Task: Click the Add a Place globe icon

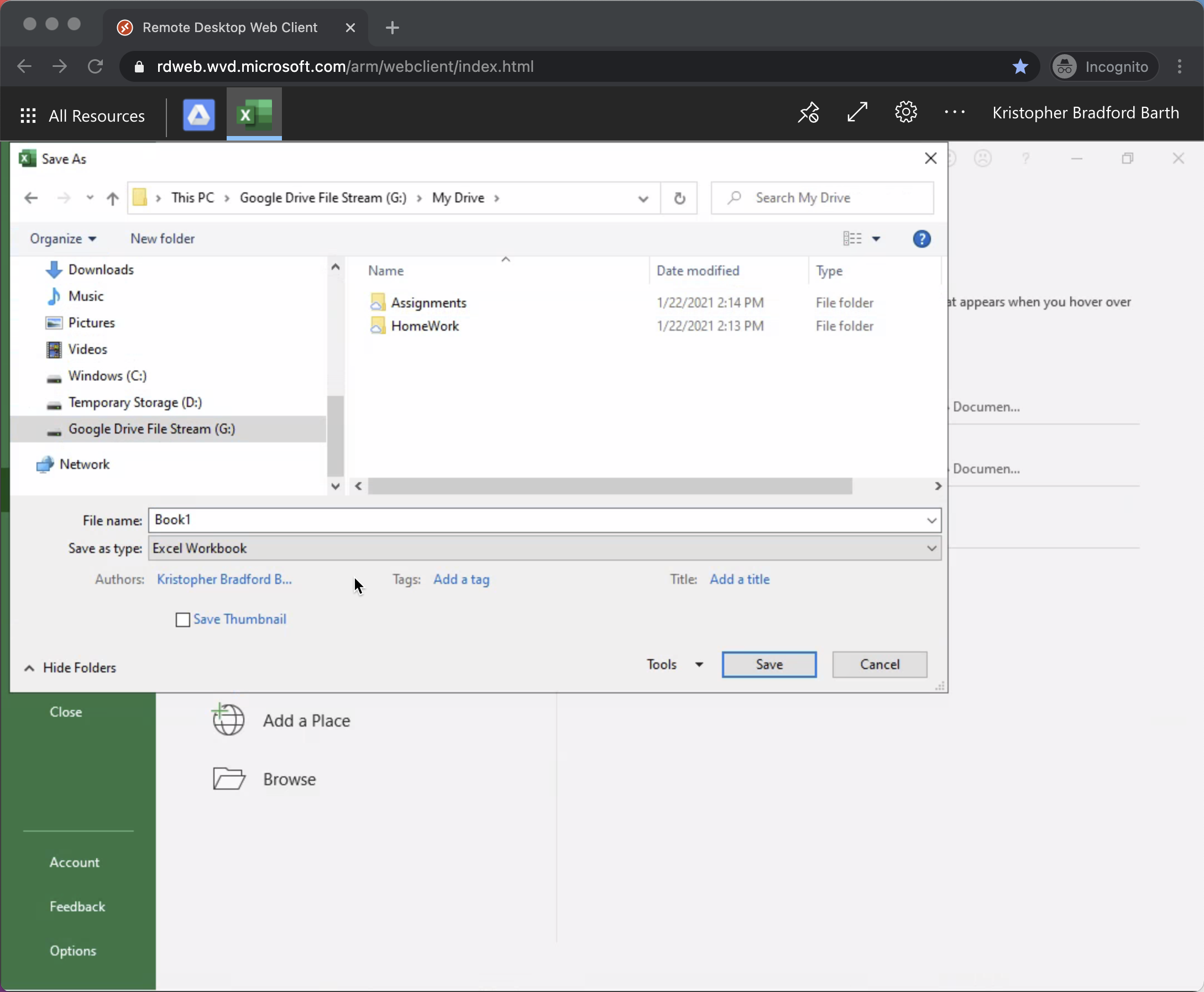Action: click(x=228, y=719)
